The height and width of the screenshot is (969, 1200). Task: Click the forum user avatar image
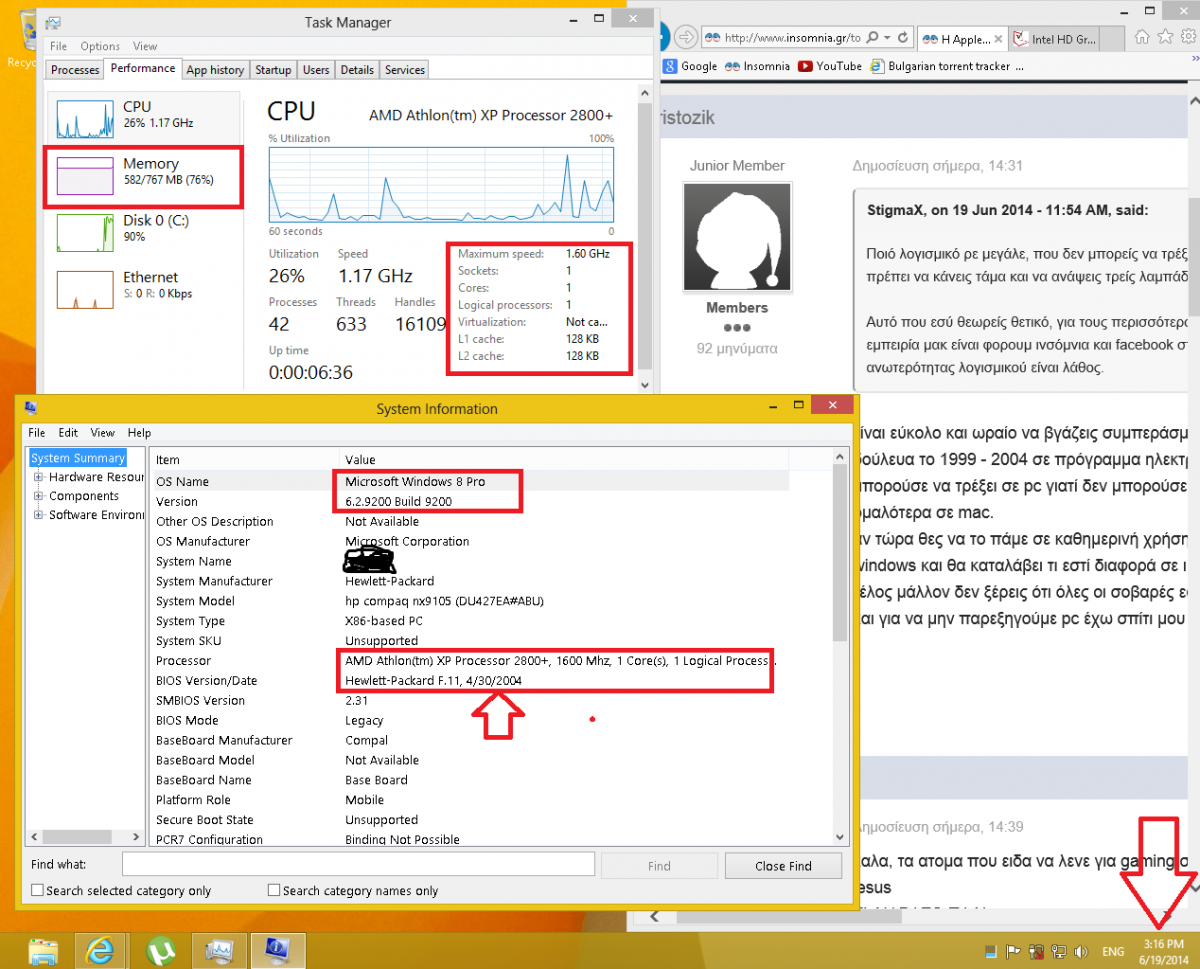tap(737, 237)
